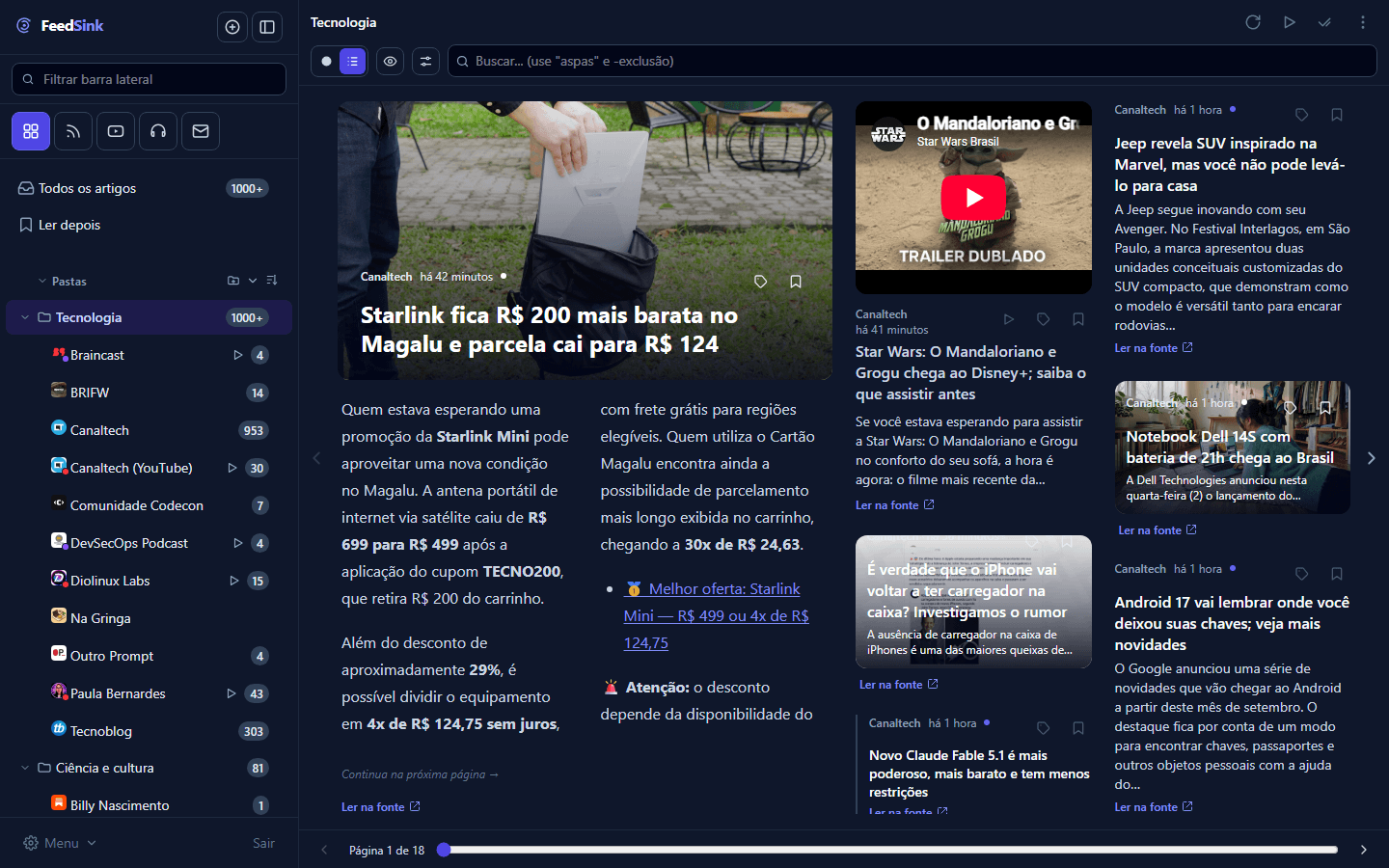Select the RSS feeds tab
Viewport: 1389px width, 868px height.
(73, 131)
